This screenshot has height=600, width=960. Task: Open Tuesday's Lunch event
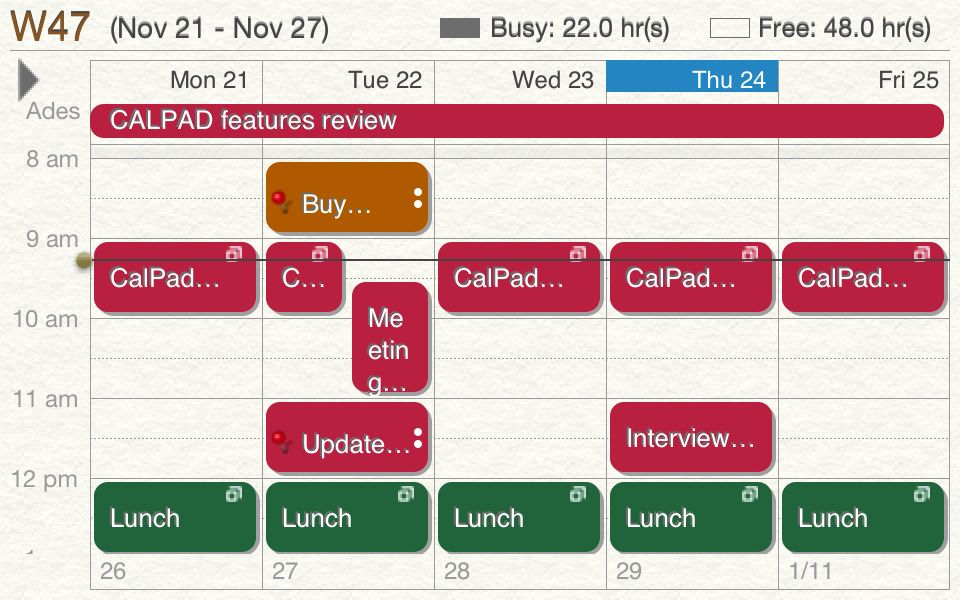pos(347,517)
